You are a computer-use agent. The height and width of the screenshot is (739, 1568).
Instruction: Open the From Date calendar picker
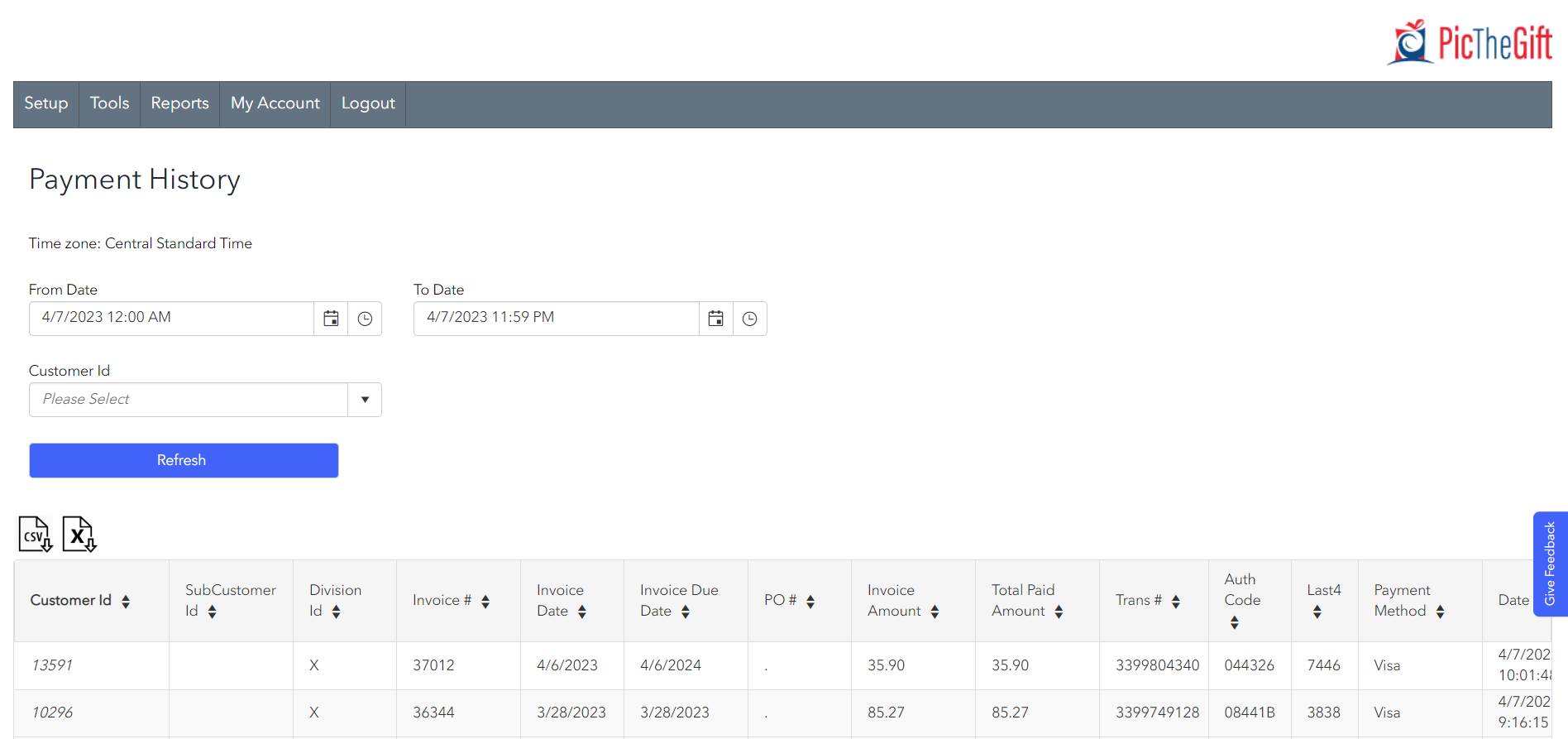(x=331, y=319)
